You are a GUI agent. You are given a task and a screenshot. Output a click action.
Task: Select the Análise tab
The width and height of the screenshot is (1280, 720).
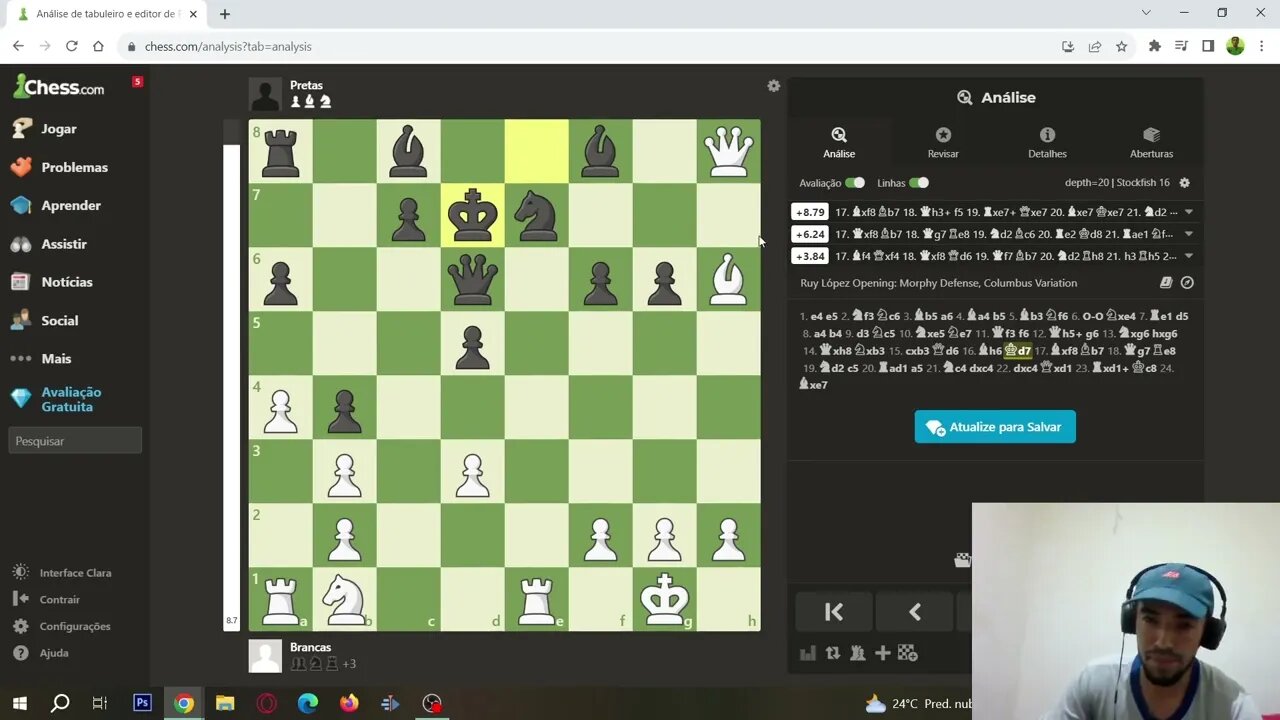coord(839,142)
